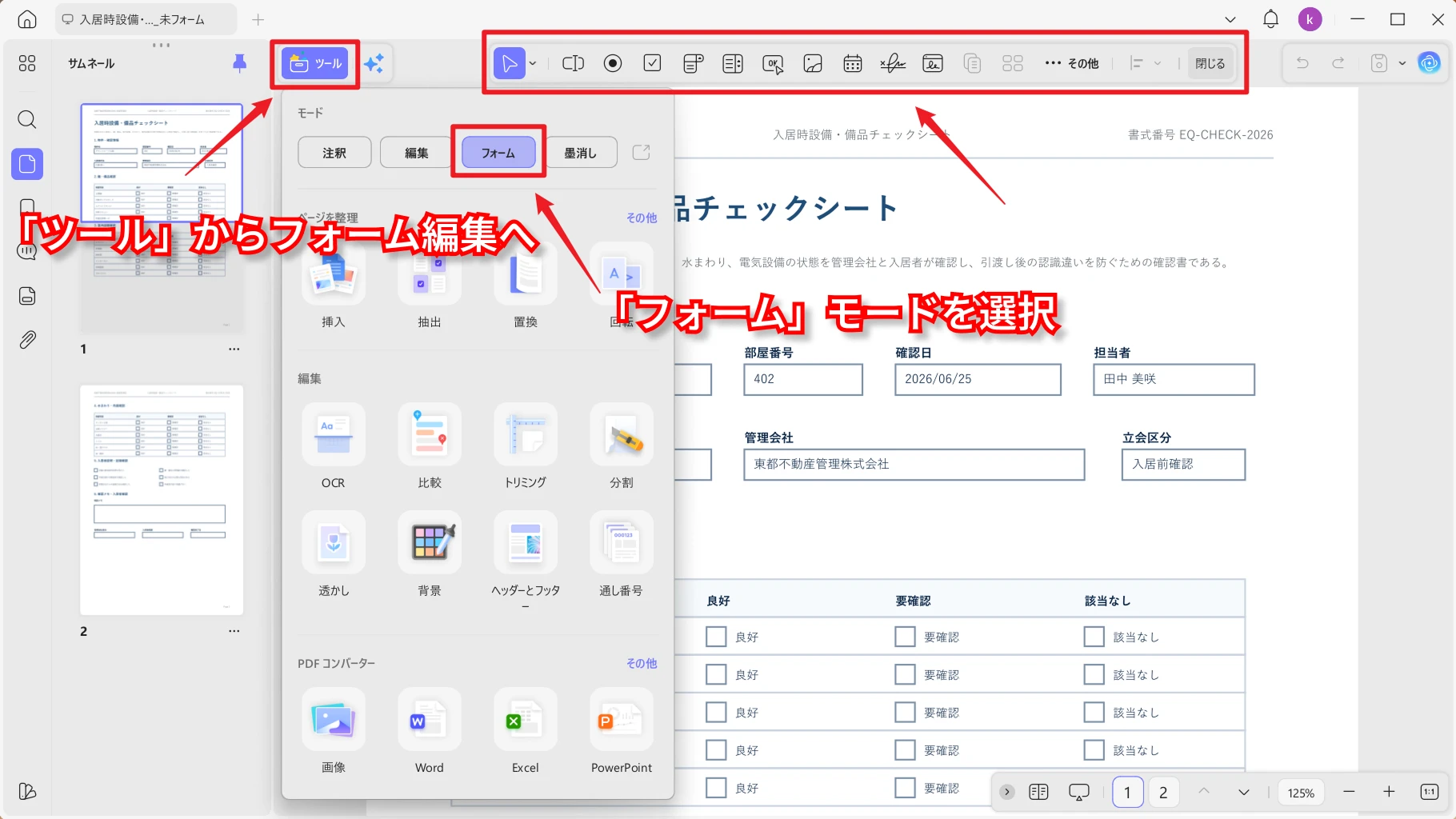Switch to 注釈 annotation mode
1456x819 pixels.
pos(334,153)
